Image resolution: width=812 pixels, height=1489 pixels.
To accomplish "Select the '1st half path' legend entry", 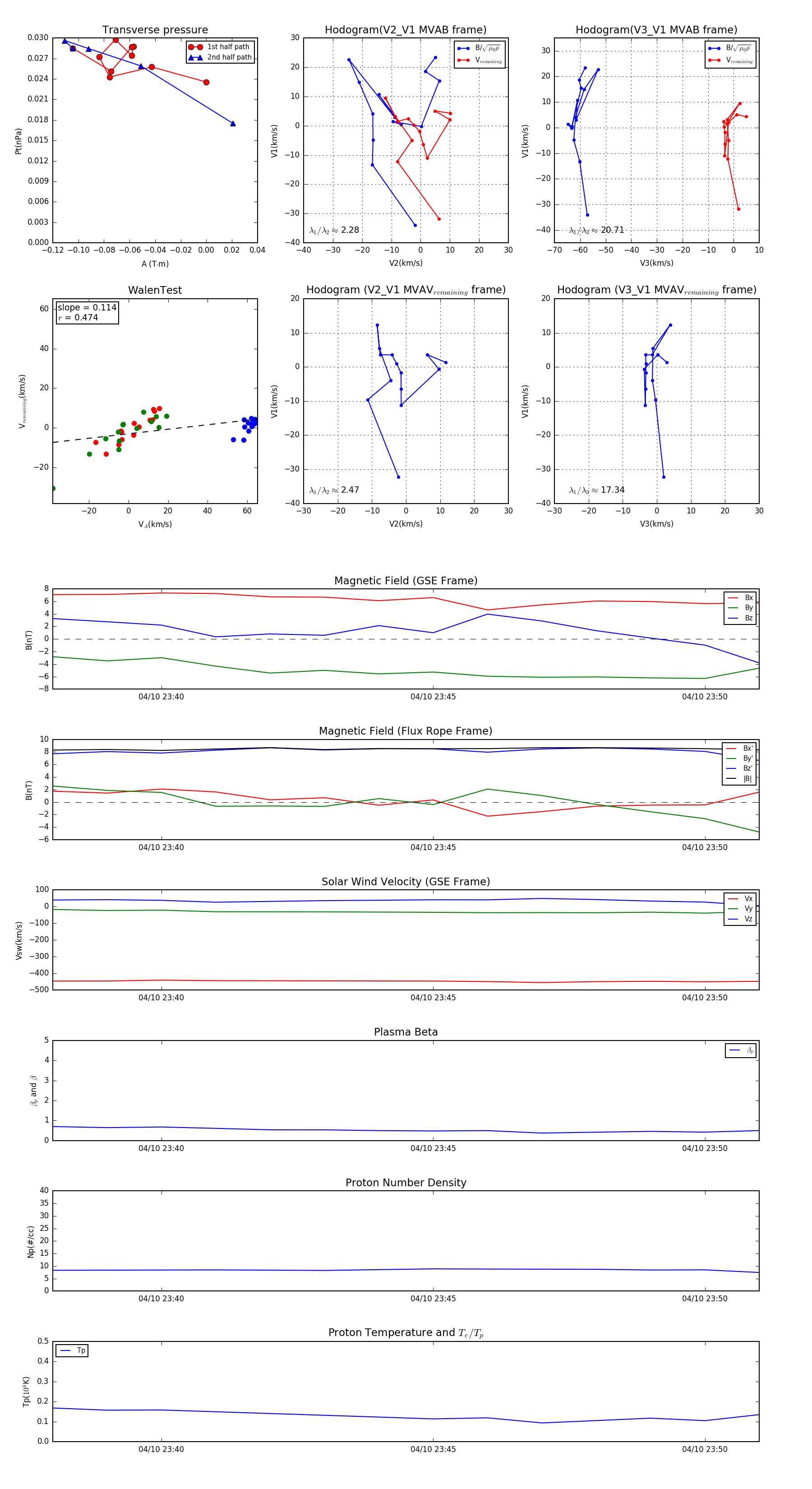I will (x=220, y=47).
